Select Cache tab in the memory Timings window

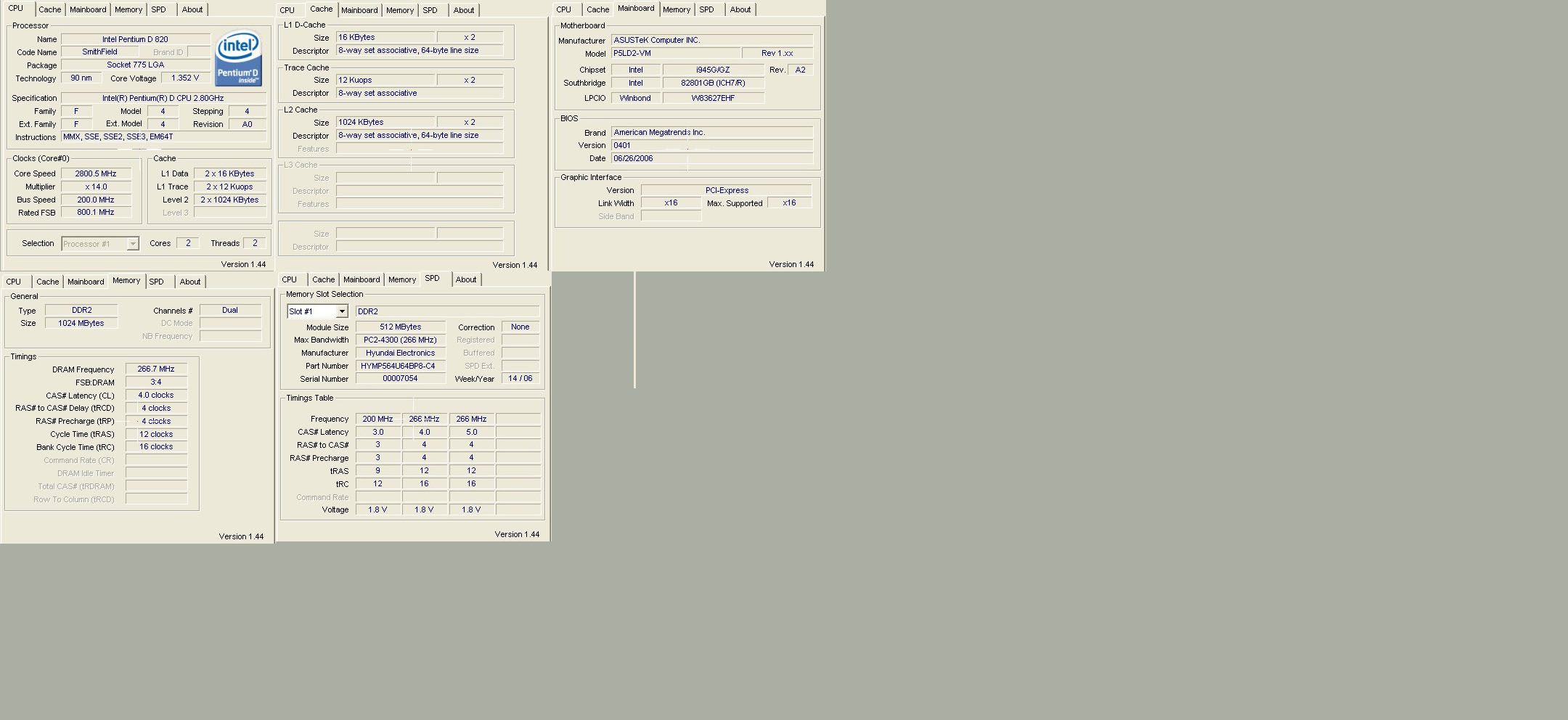(48, 282)
